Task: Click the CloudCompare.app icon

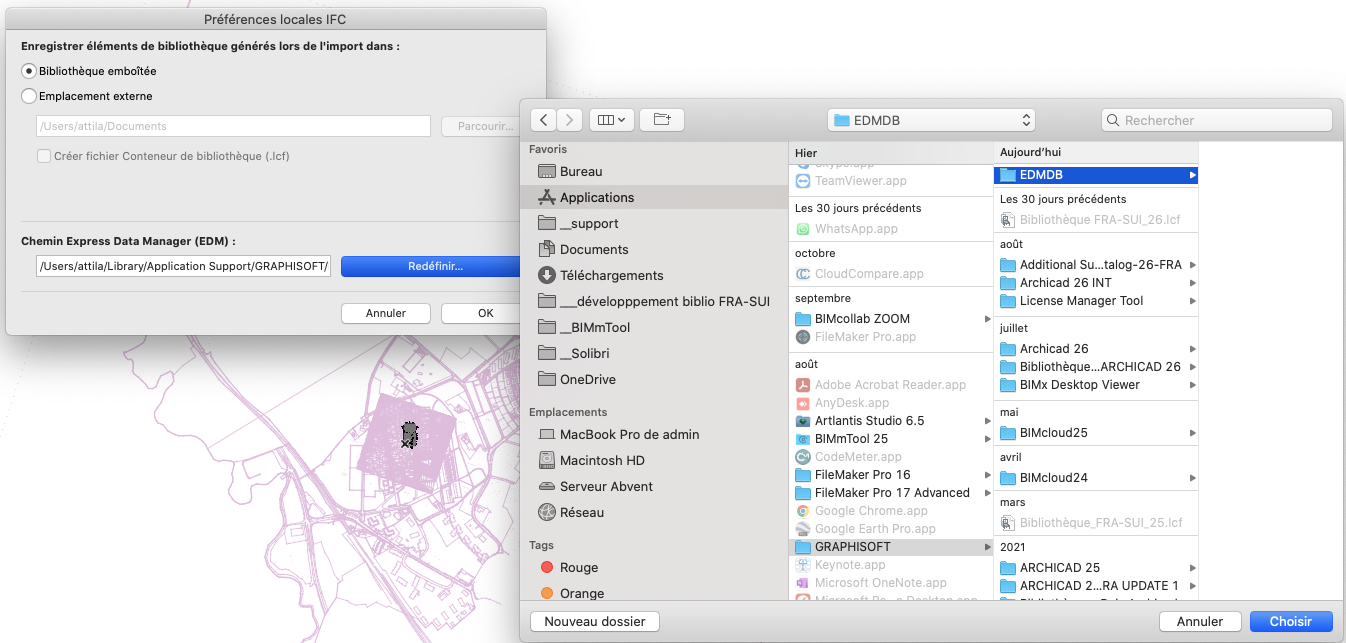Action: click(x=803, y=274)
